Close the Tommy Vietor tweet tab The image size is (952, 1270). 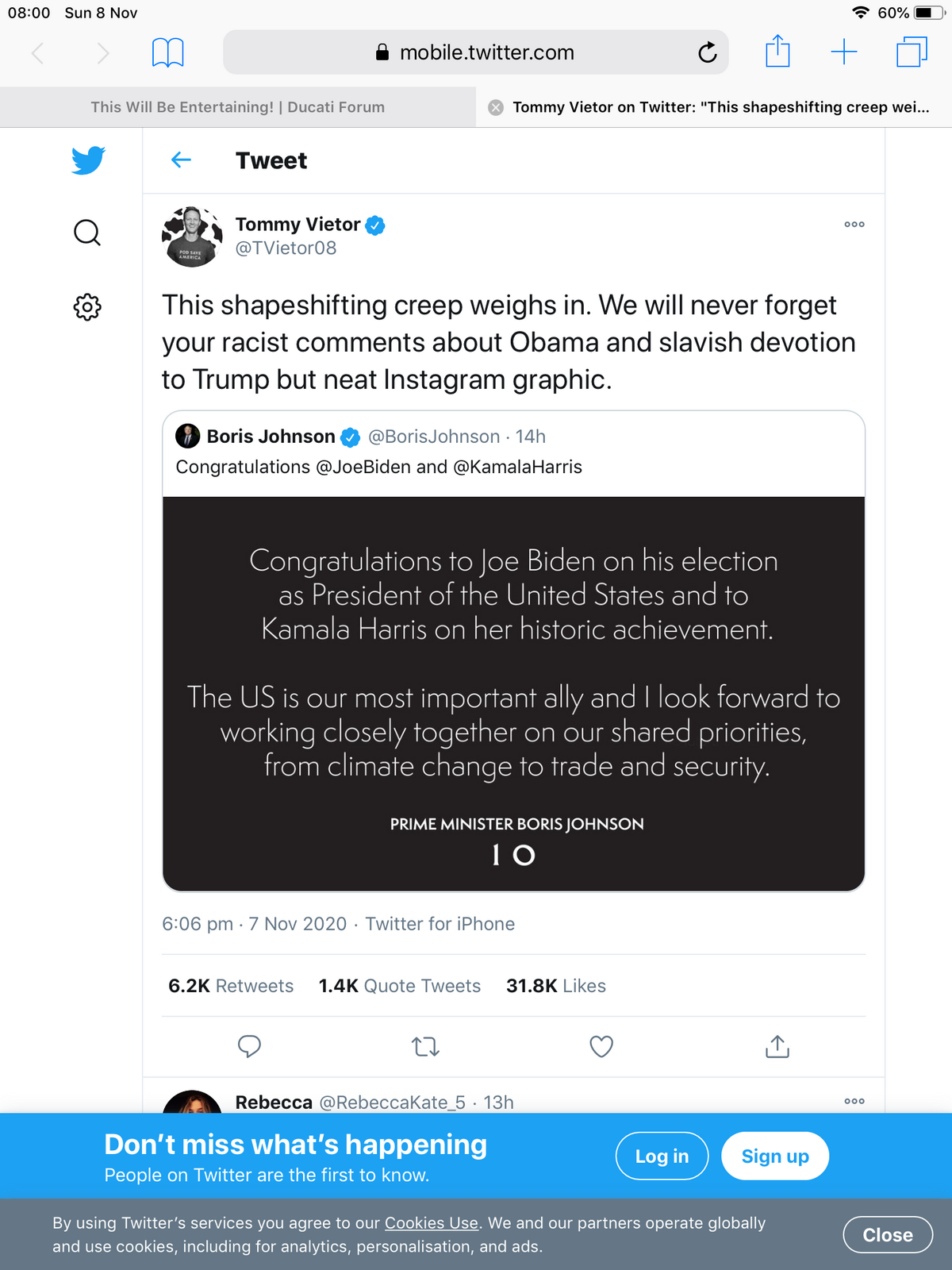496,108
